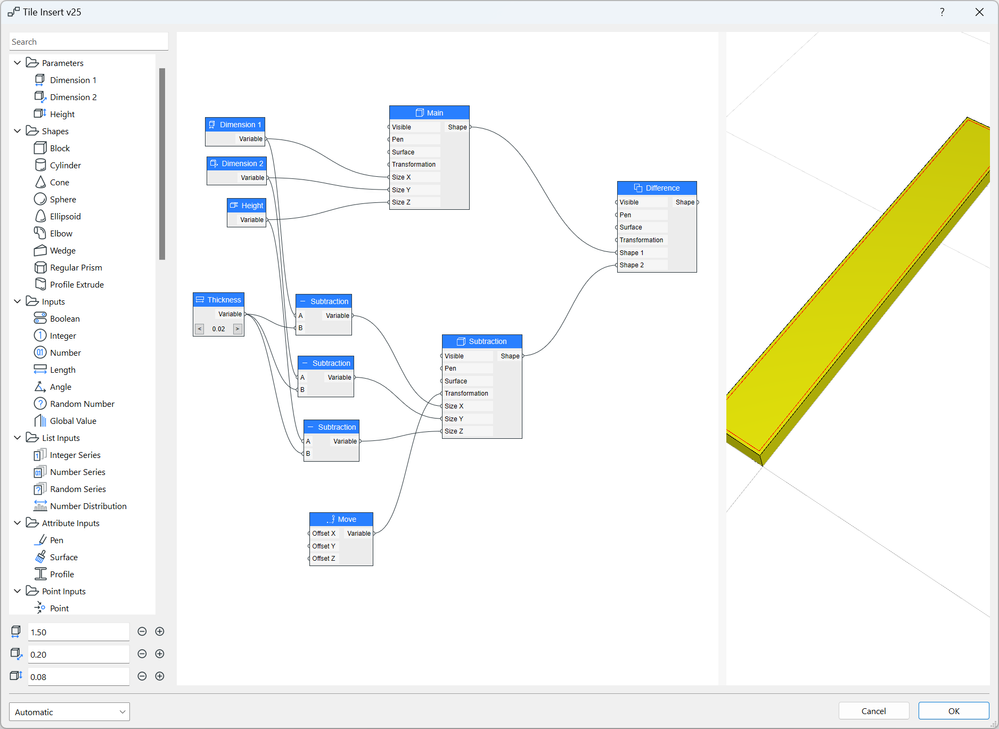This screenshot has width=999, height=729.
Task: Click the library tree scrollbar
Action: 162,164
